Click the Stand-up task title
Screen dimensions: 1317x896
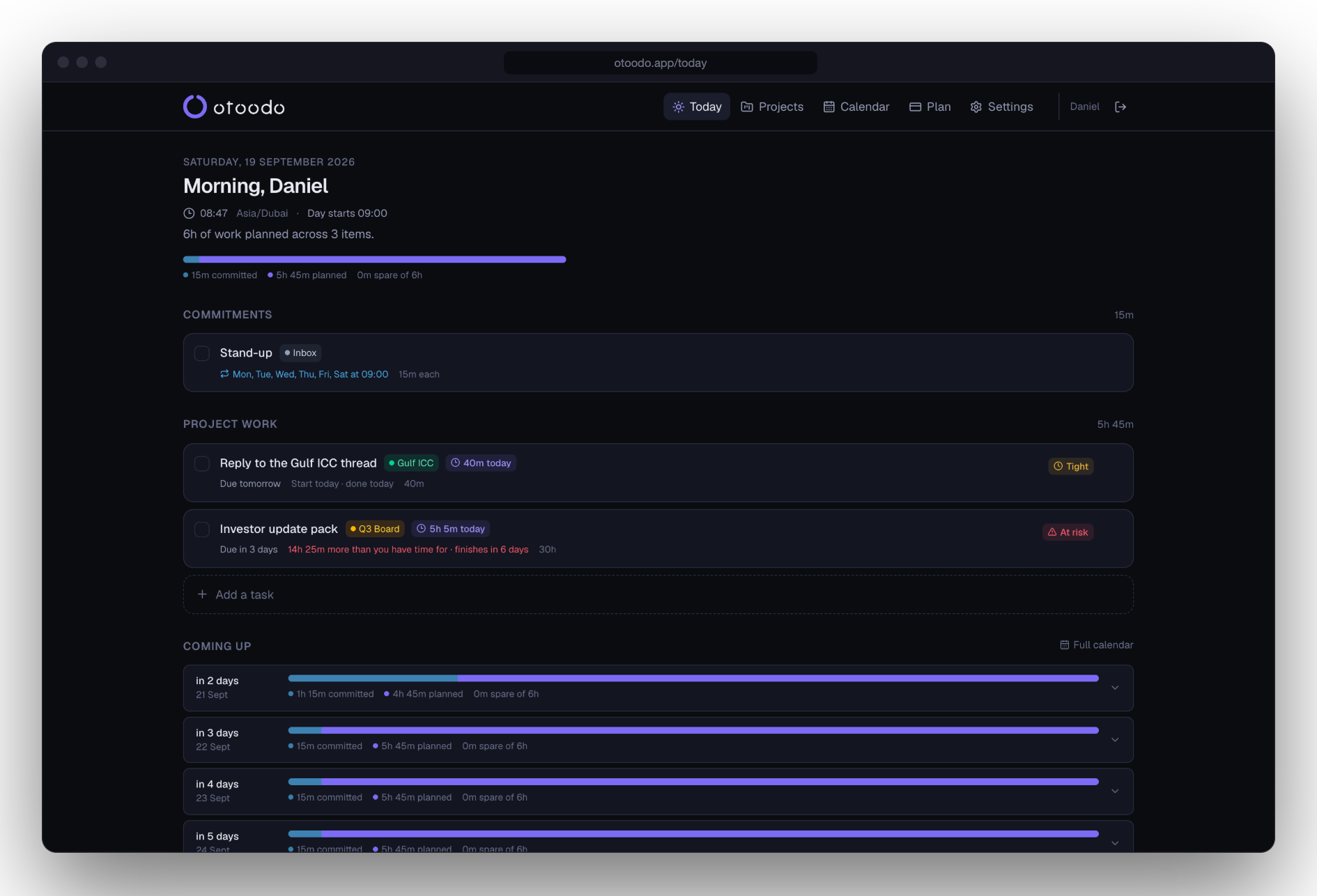(246, 353)
